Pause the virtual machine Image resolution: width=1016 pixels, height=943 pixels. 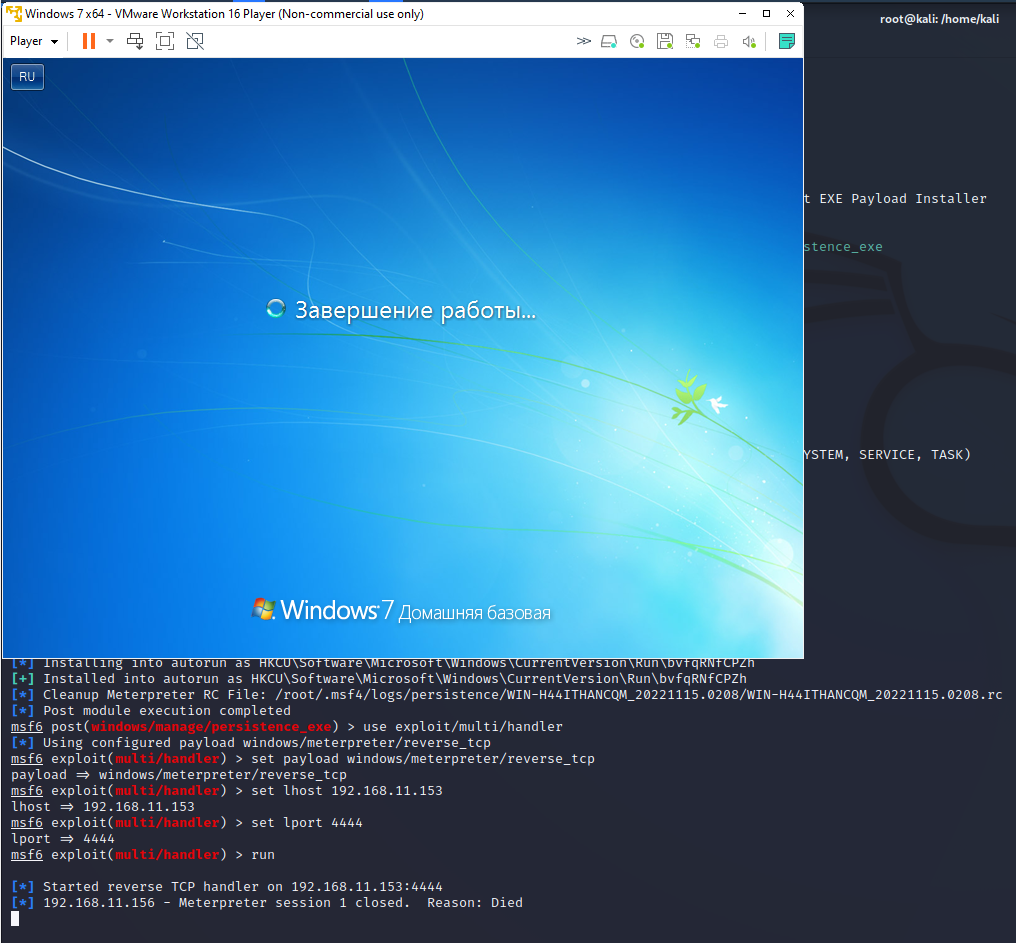tap(89, 41)
